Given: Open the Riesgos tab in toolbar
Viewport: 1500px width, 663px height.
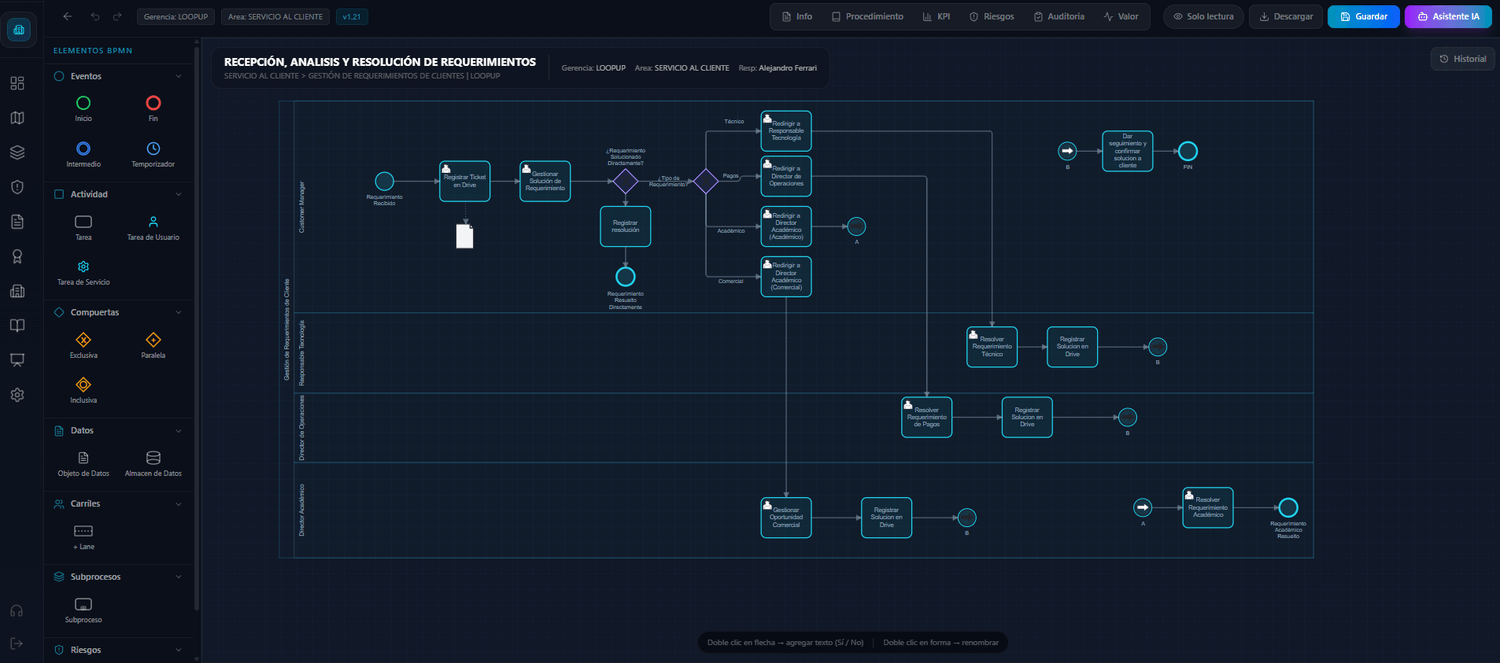Looking at the screenshot, I should pos(991,17).
